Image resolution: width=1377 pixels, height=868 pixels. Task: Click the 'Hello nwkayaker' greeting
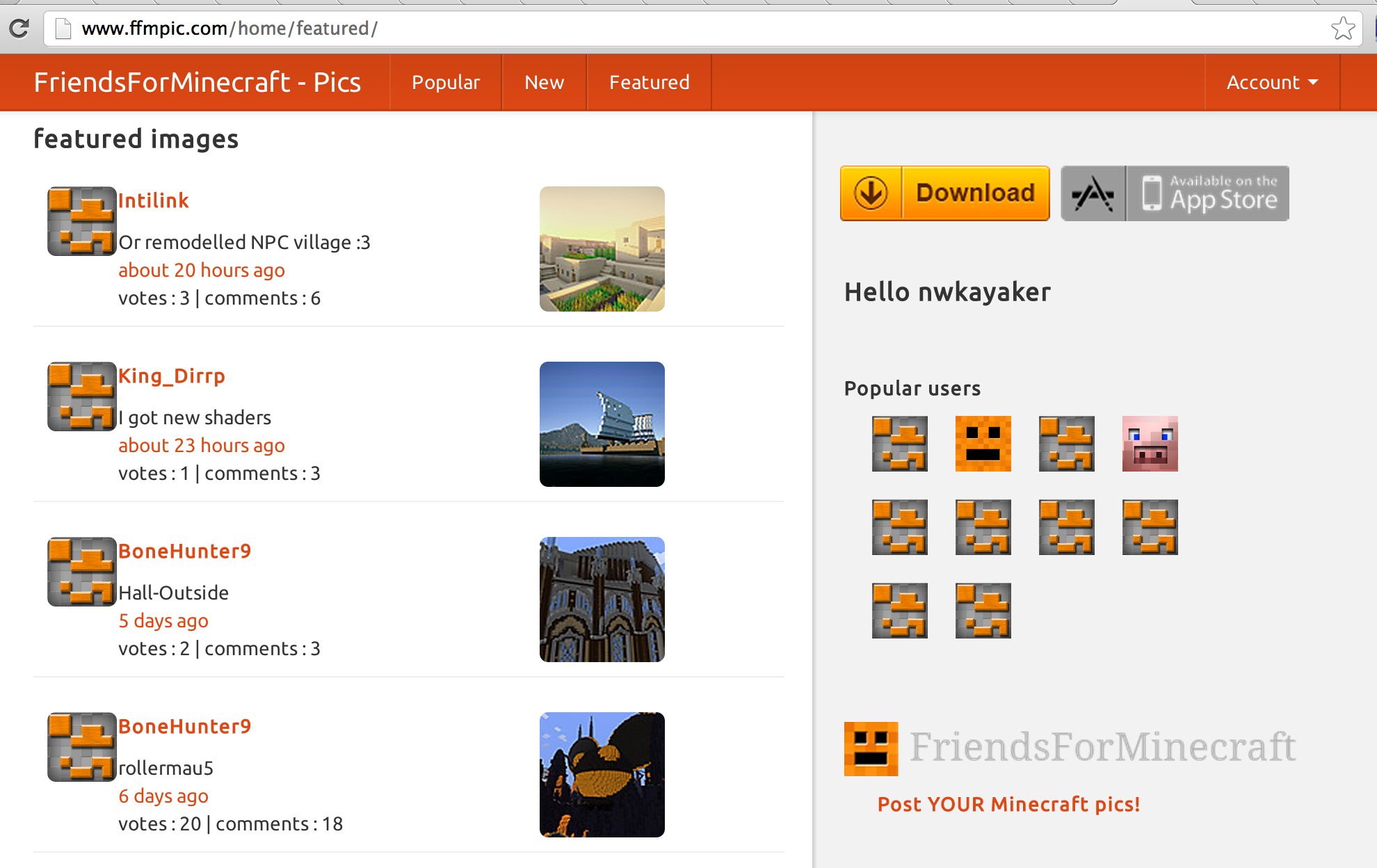point(947,292)
